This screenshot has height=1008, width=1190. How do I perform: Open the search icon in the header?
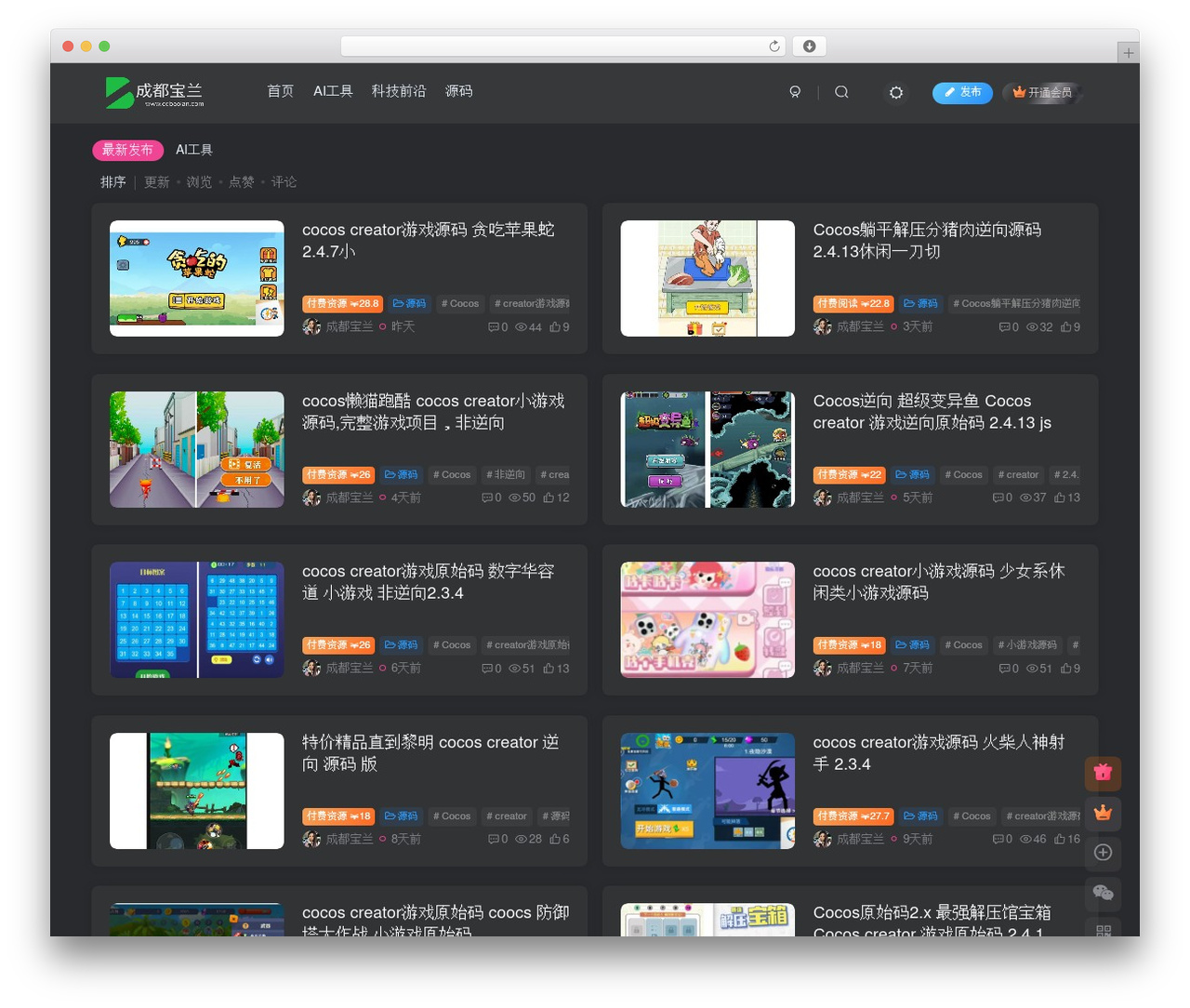pyautogui.click(x=841, y=92)
